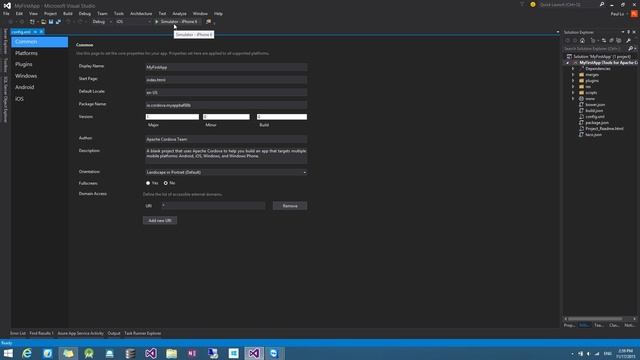Open the Error List tab
This screenshot has height=360, width=640.
(18, 333)
